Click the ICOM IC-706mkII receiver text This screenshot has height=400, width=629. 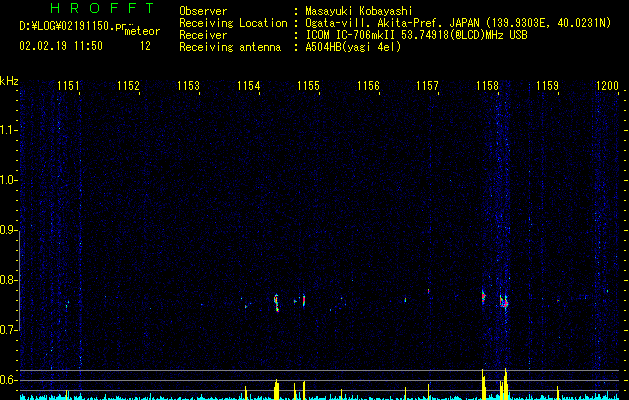349,35
